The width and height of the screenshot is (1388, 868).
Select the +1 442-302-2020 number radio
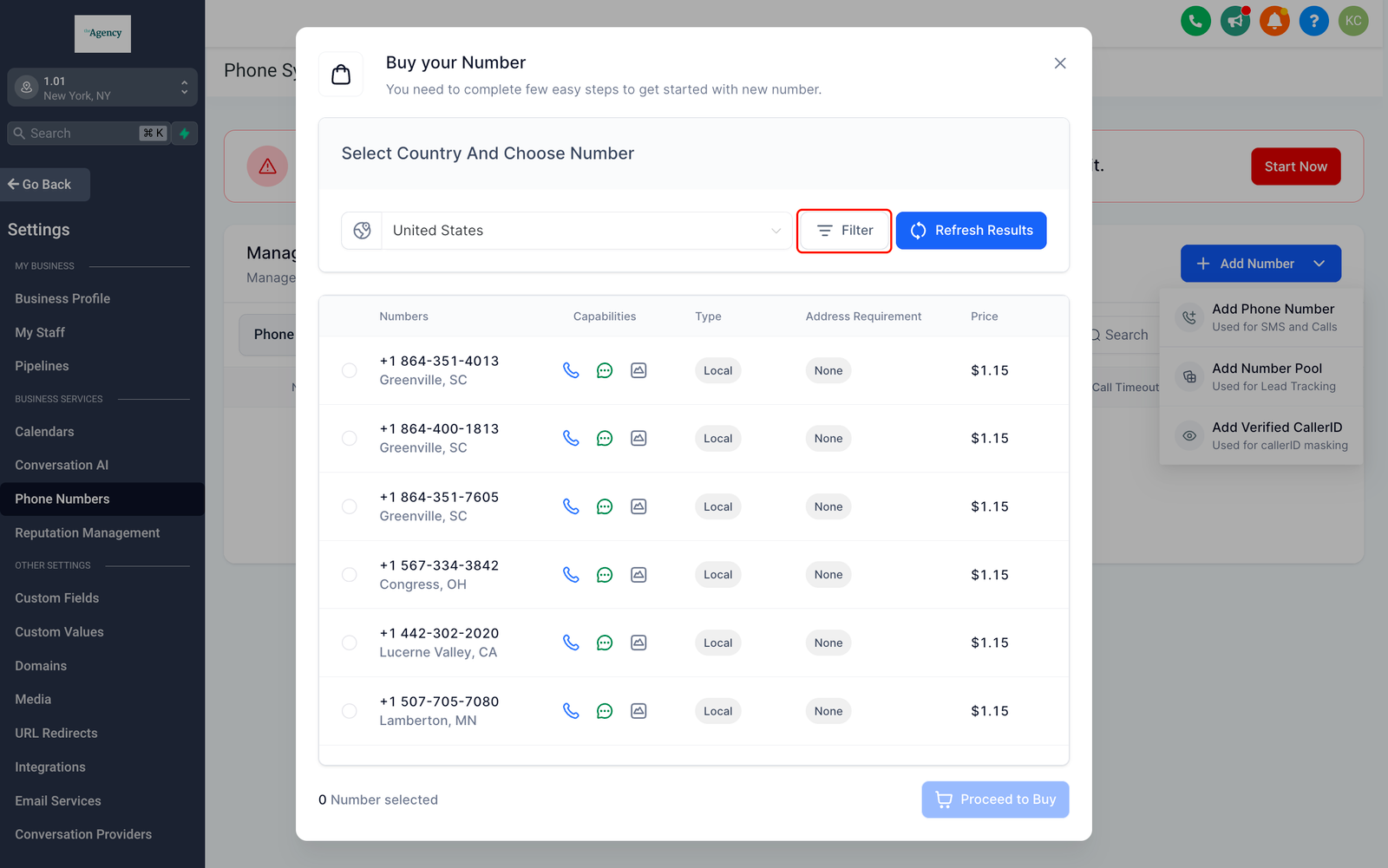tap(350, 643)
